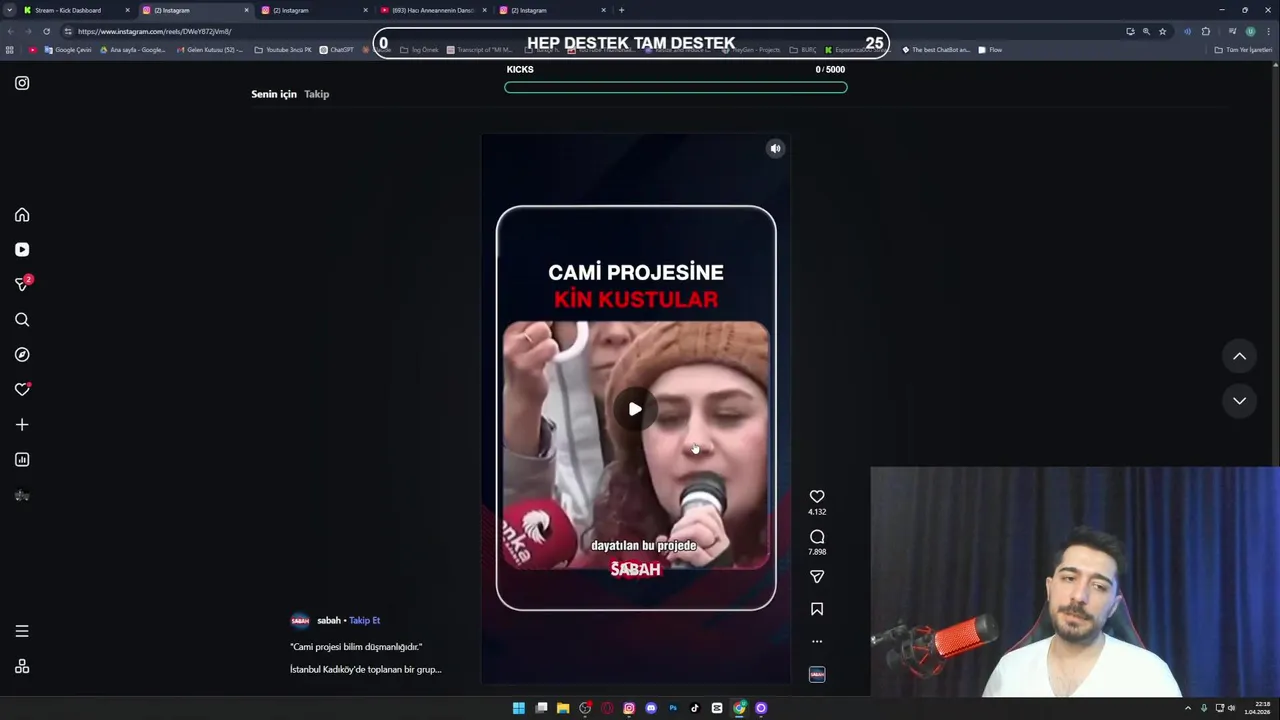Image resolution: width=1280 pixels, height=720 pixels.
Task: Open Discord in the taskbar
Action: (x=651, y=708)
